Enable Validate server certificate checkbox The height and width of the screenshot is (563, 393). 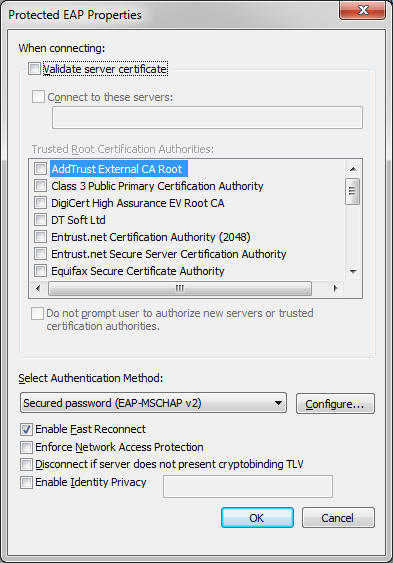pyautogui.click(x=34, y=69)
